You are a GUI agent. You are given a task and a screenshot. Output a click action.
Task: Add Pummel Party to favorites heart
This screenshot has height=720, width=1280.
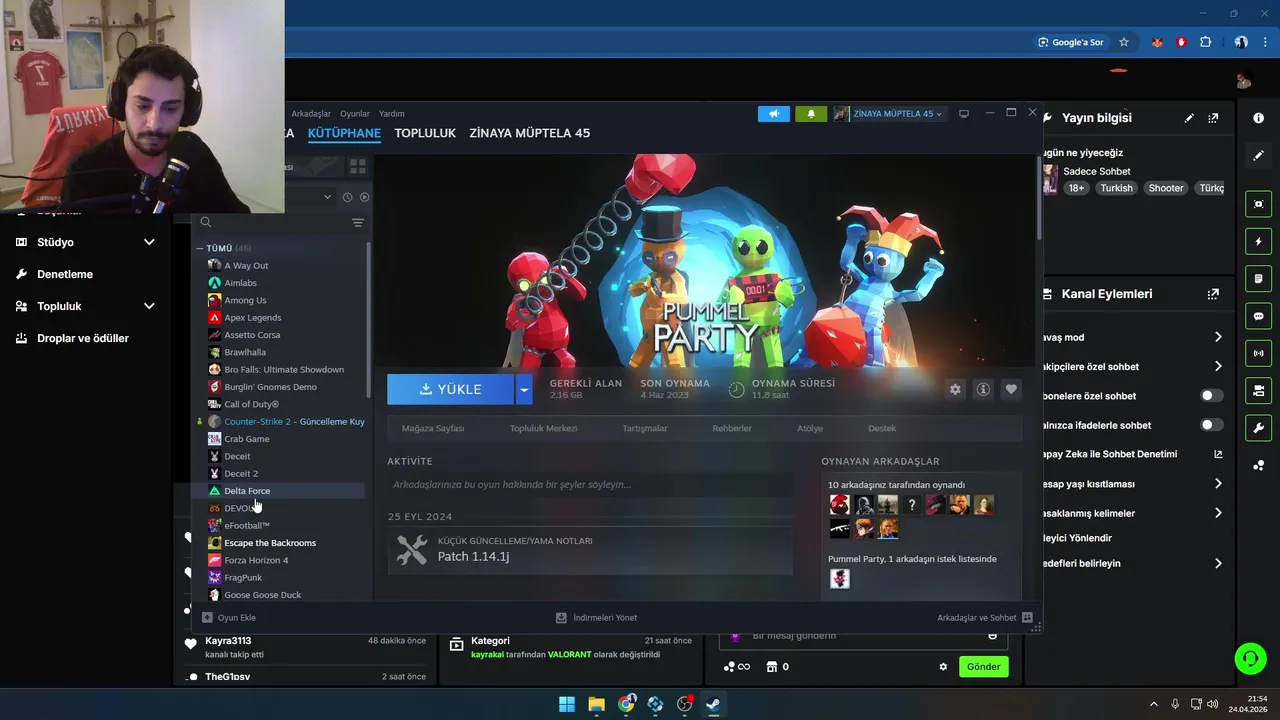coord(1011,389)
